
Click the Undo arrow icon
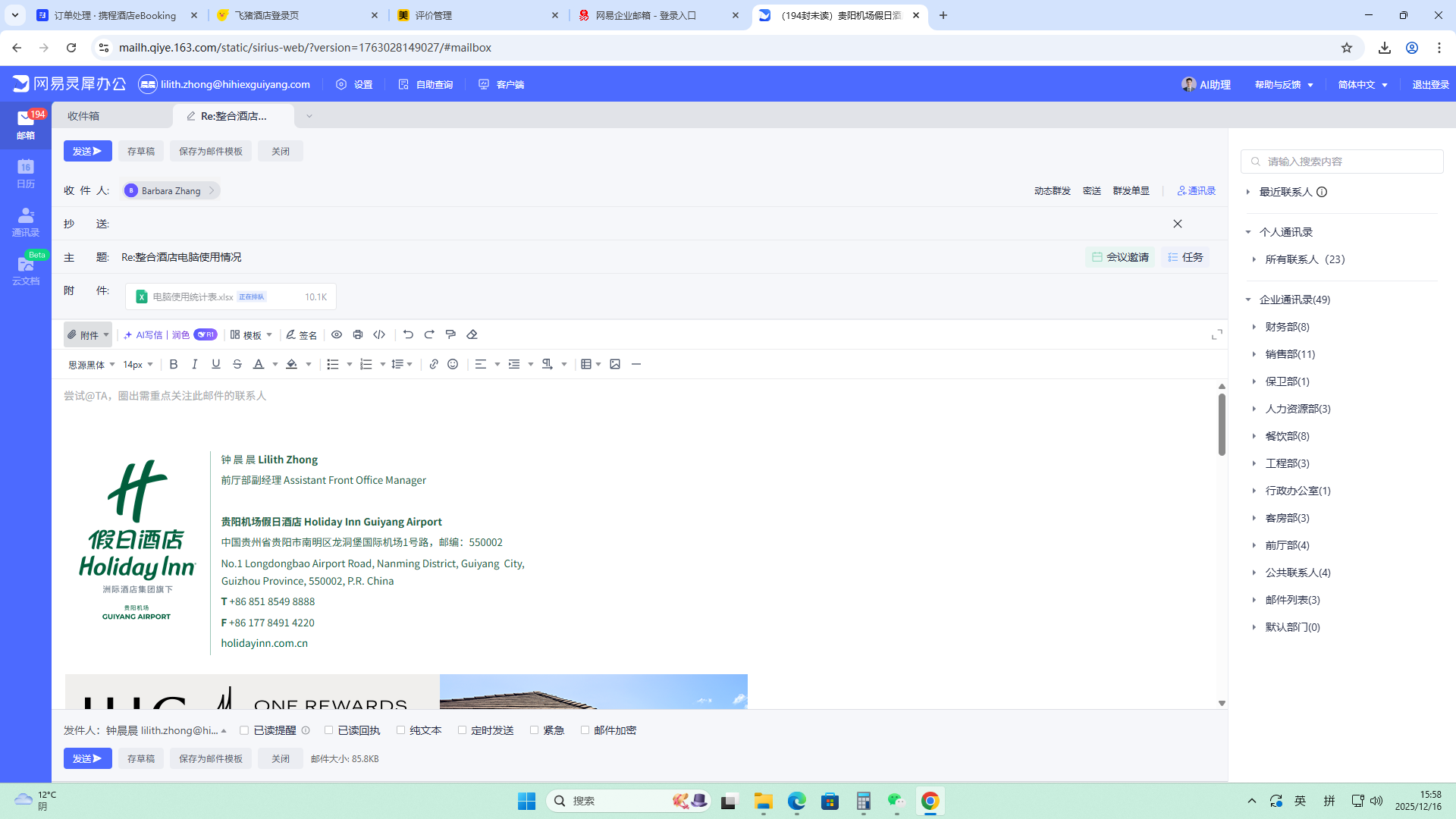click(408, 334)
